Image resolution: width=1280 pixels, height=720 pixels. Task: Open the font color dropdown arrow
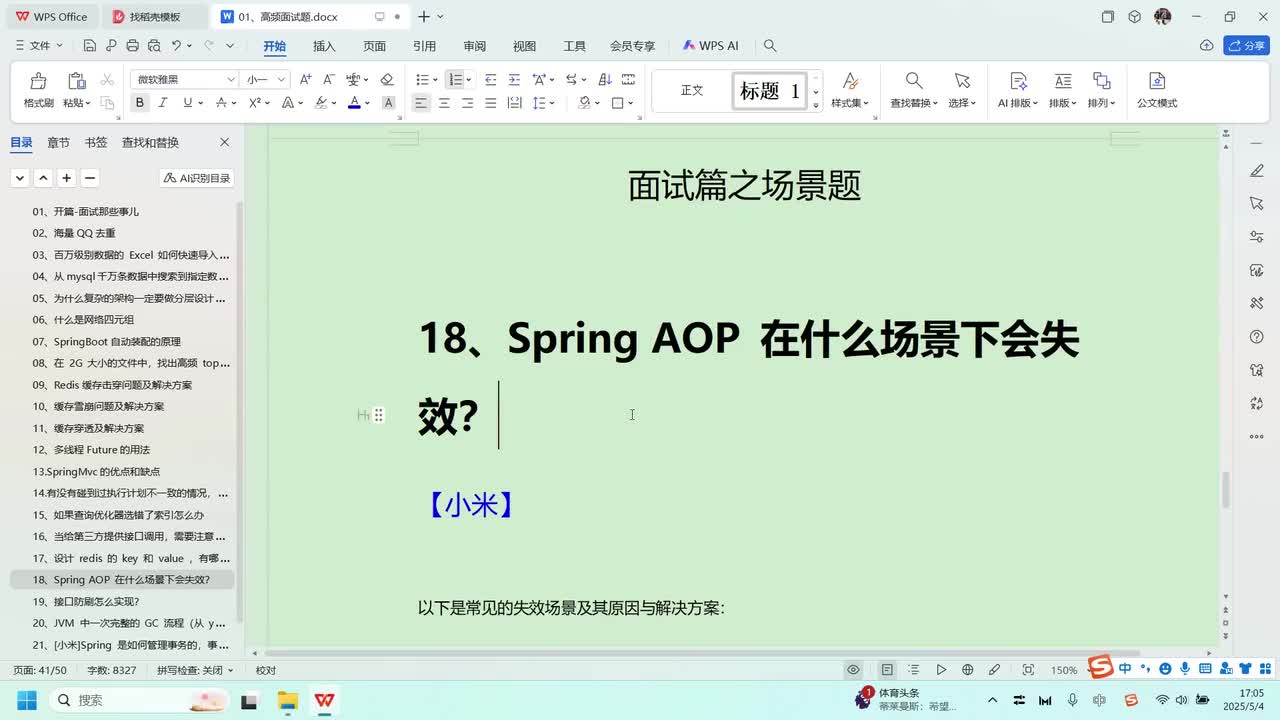pos(367,103)
